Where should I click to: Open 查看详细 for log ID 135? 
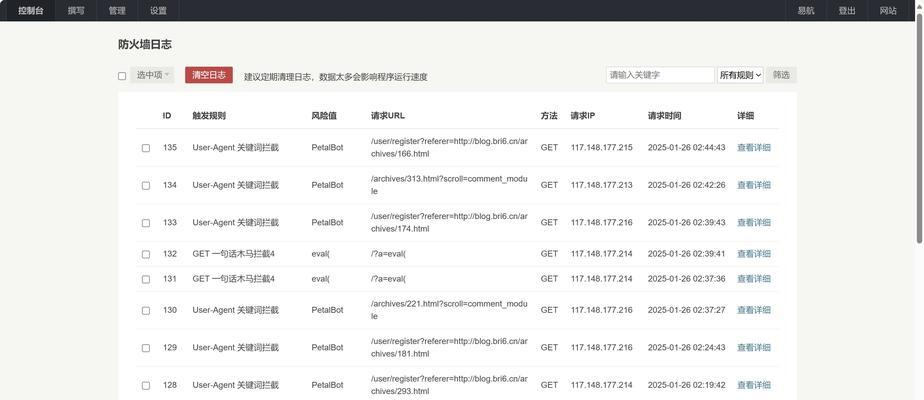(x=754, y=147)
